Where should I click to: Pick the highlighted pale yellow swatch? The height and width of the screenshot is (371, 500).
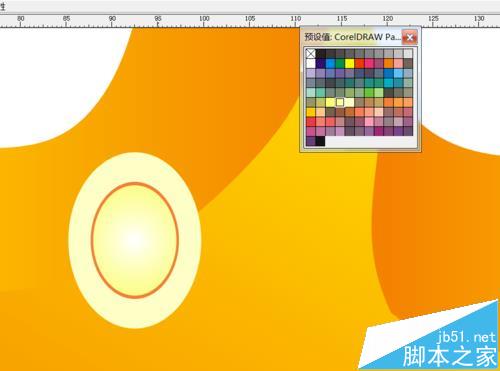coord(340,102)
